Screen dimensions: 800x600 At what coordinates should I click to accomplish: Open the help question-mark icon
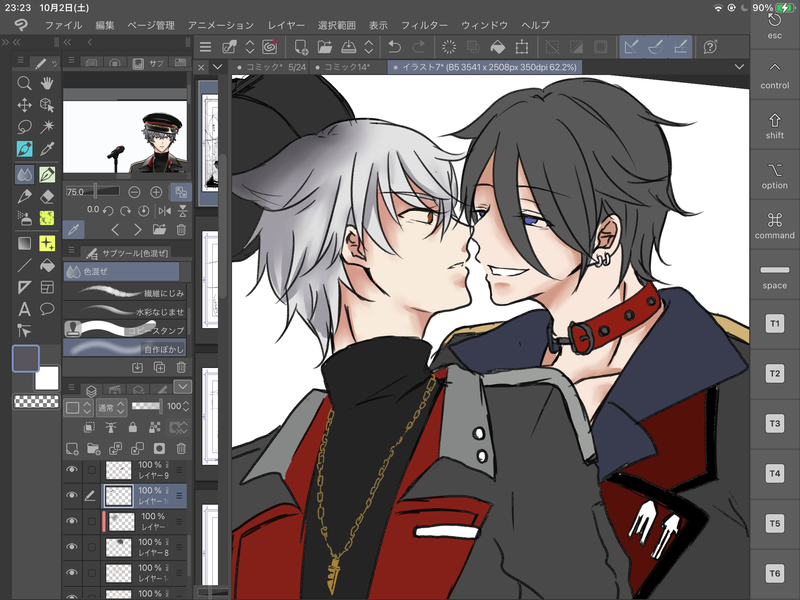coord(710,47)
